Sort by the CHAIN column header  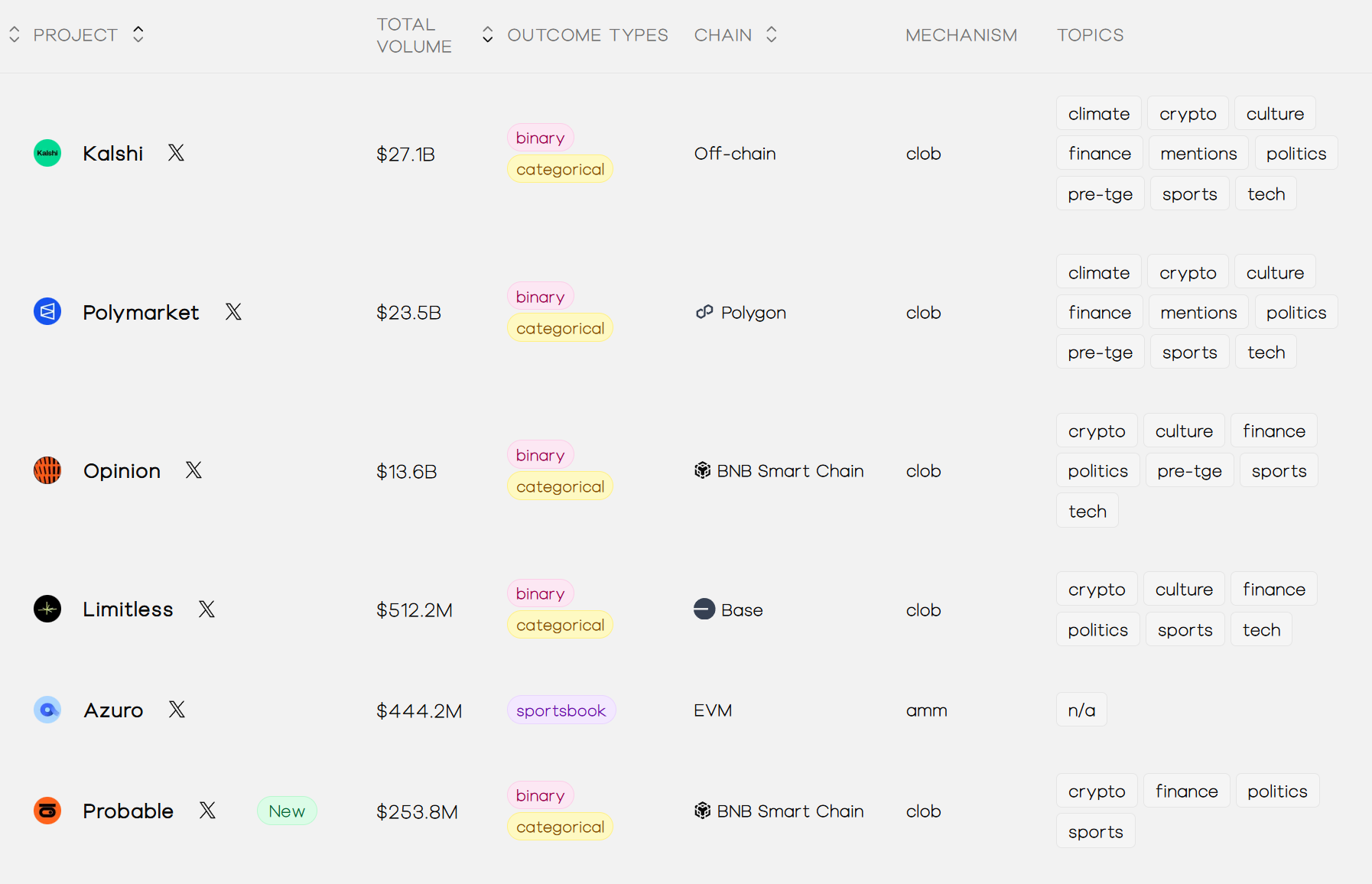(x=723, y=35)
